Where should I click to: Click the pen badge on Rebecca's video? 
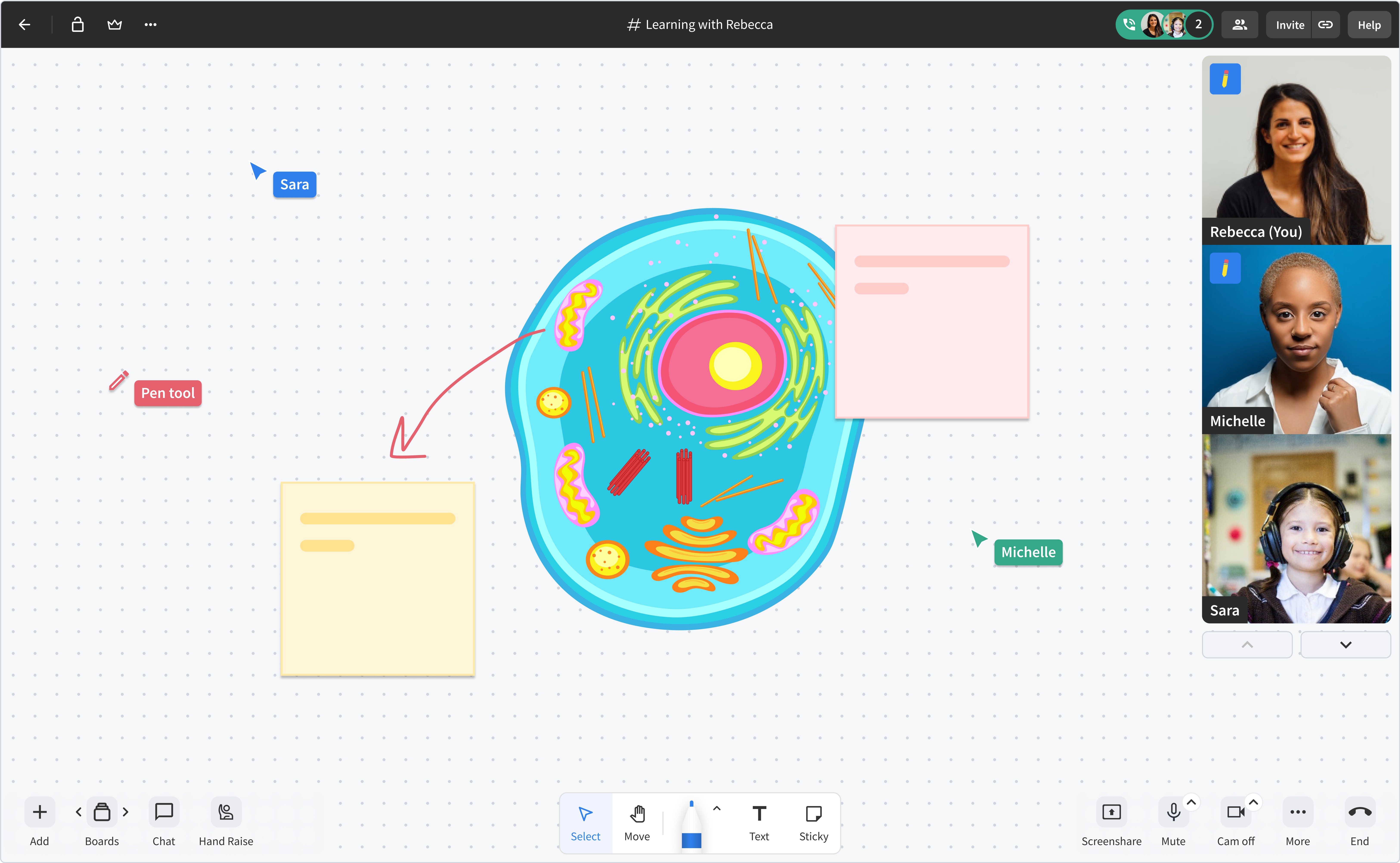tap(1225, 79)
